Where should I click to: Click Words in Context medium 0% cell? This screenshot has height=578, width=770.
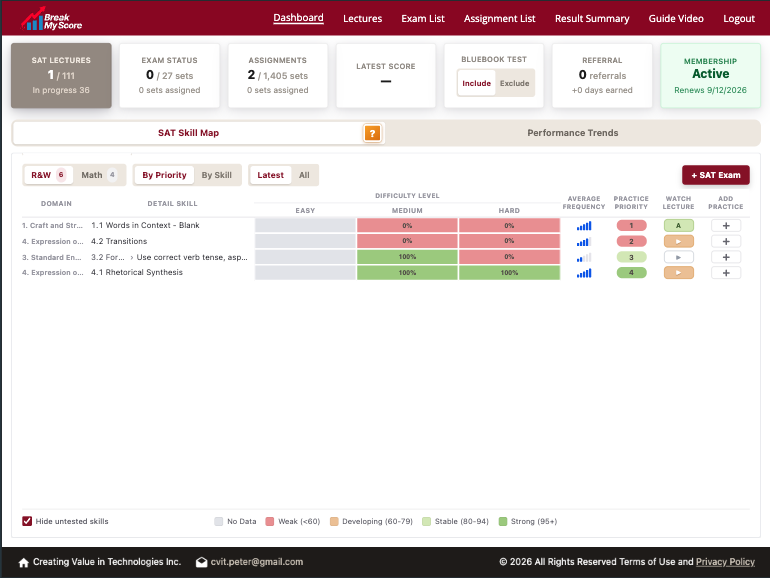tap(407, 226)
